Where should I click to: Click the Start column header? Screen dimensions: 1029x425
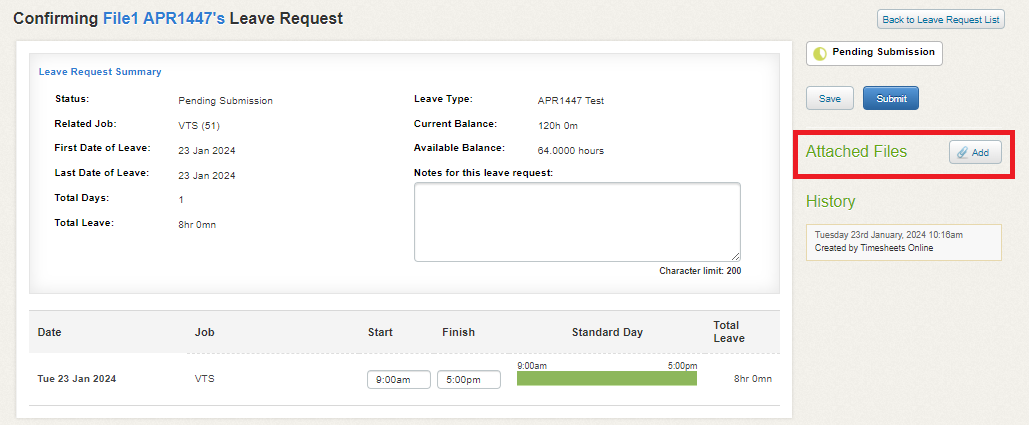click(x=380, y=332)
